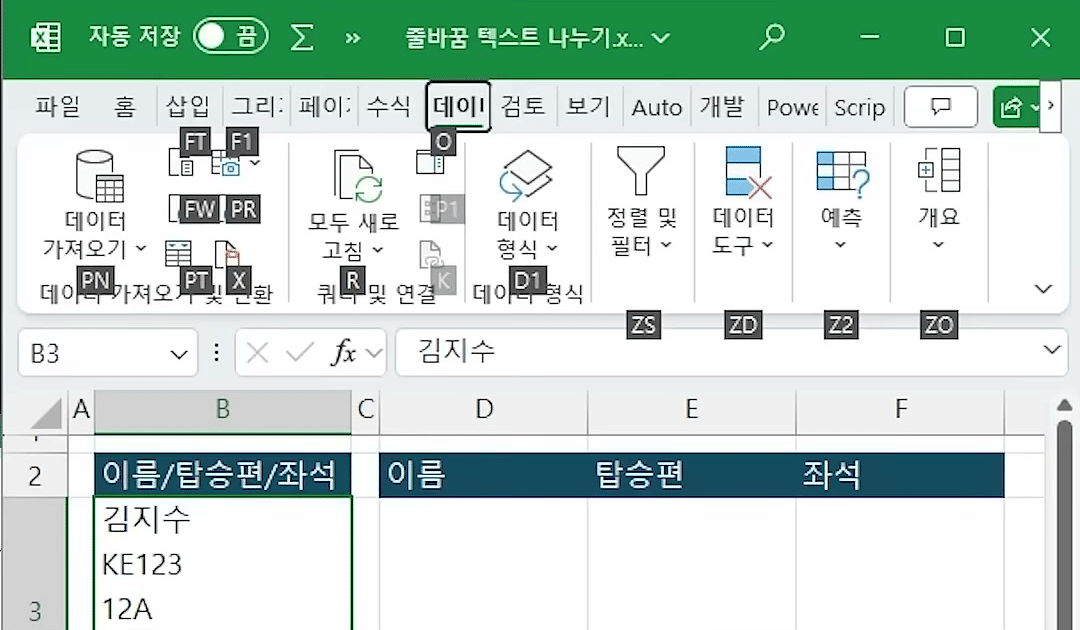Image resolution: width=1080 pixels, height=630 pixels.
Task: Open the comments speech bubble button
Action: point(941,107)
